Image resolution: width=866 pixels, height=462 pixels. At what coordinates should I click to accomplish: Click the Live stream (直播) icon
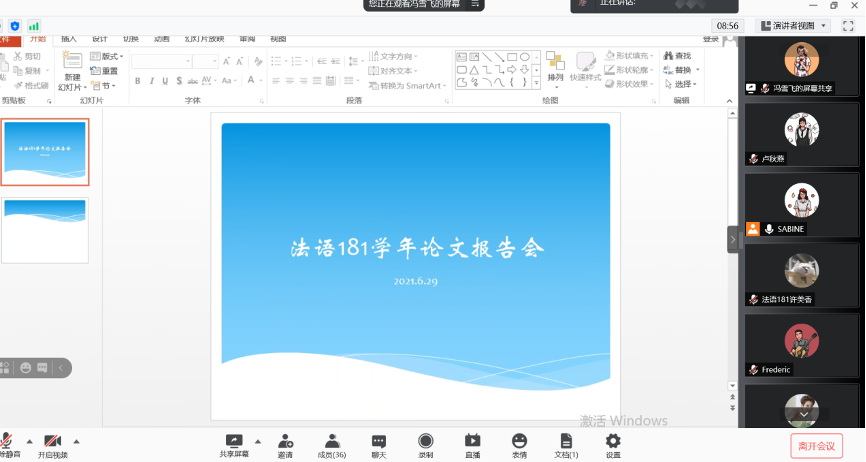[x=472, y=441]
